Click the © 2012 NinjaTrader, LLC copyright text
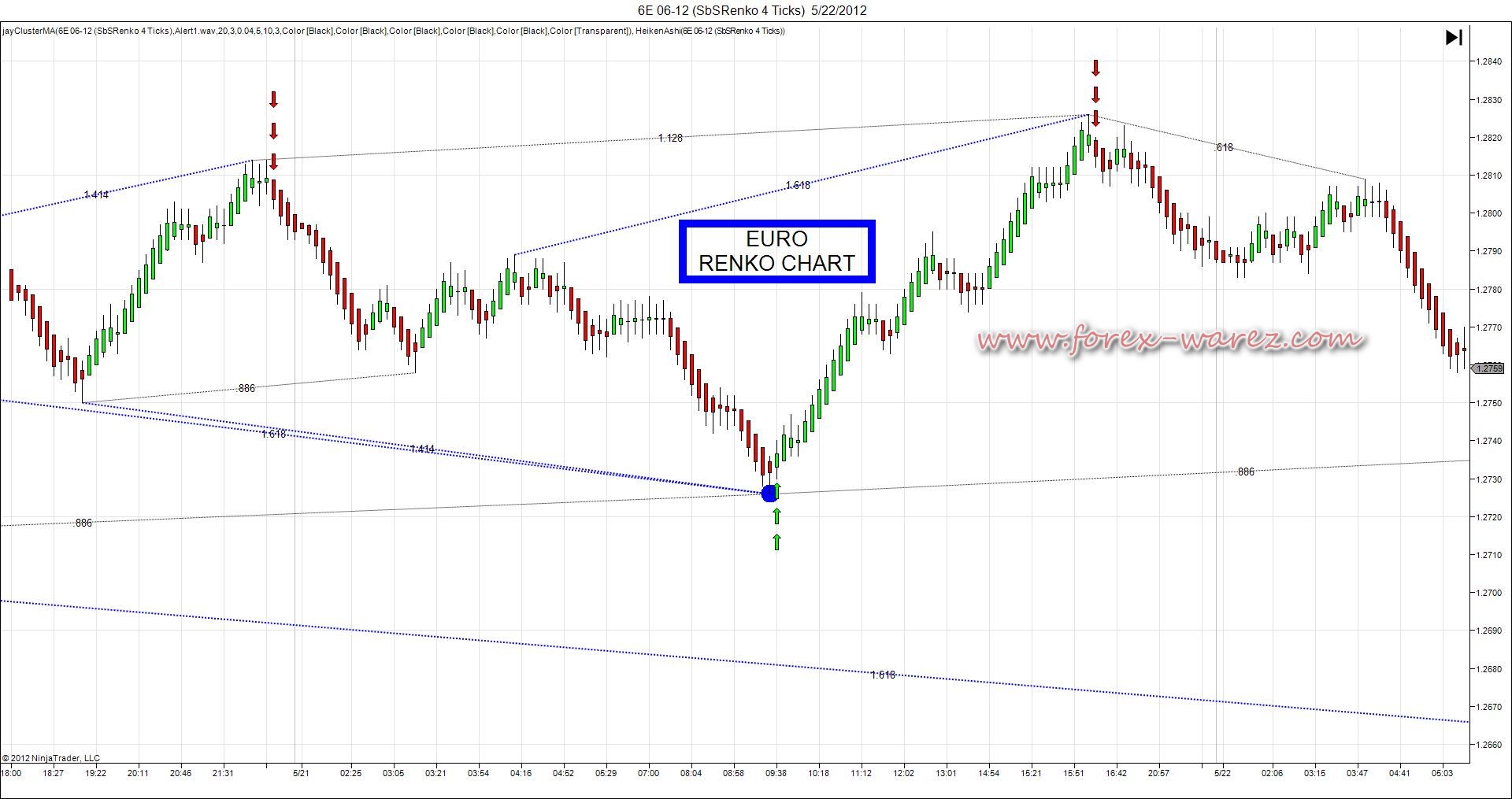Screen dimensions: 1512x799 point(51,758)
